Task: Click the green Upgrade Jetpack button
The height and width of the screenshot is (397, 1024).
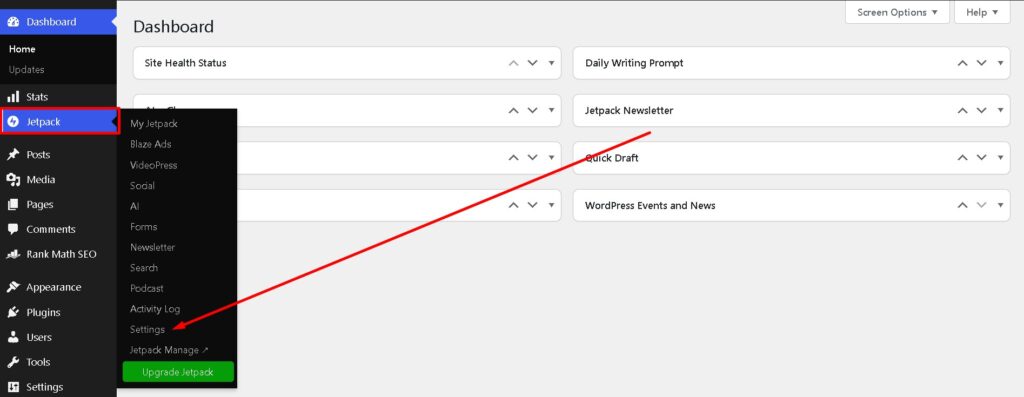Action: pyautogui.click(x=178, y=372)
